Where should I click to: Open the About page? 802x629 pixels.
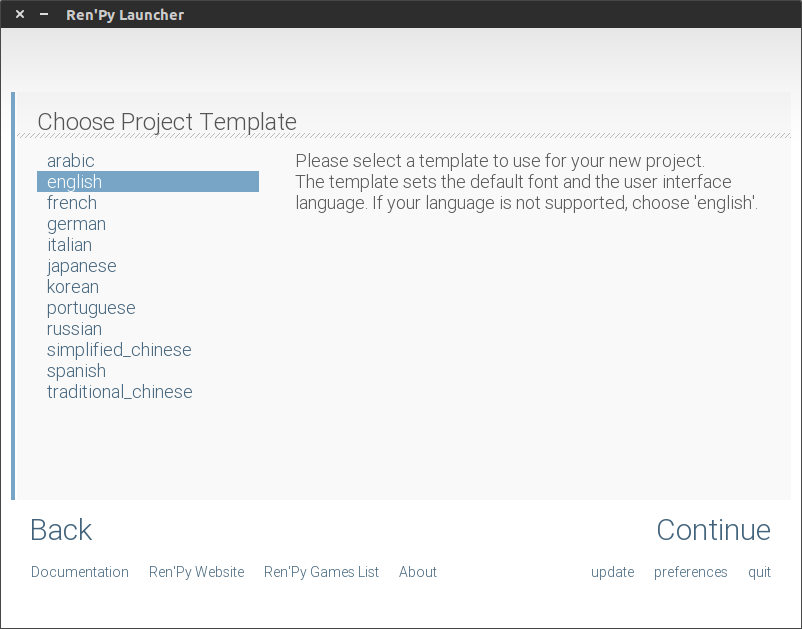tap(418, 572)
